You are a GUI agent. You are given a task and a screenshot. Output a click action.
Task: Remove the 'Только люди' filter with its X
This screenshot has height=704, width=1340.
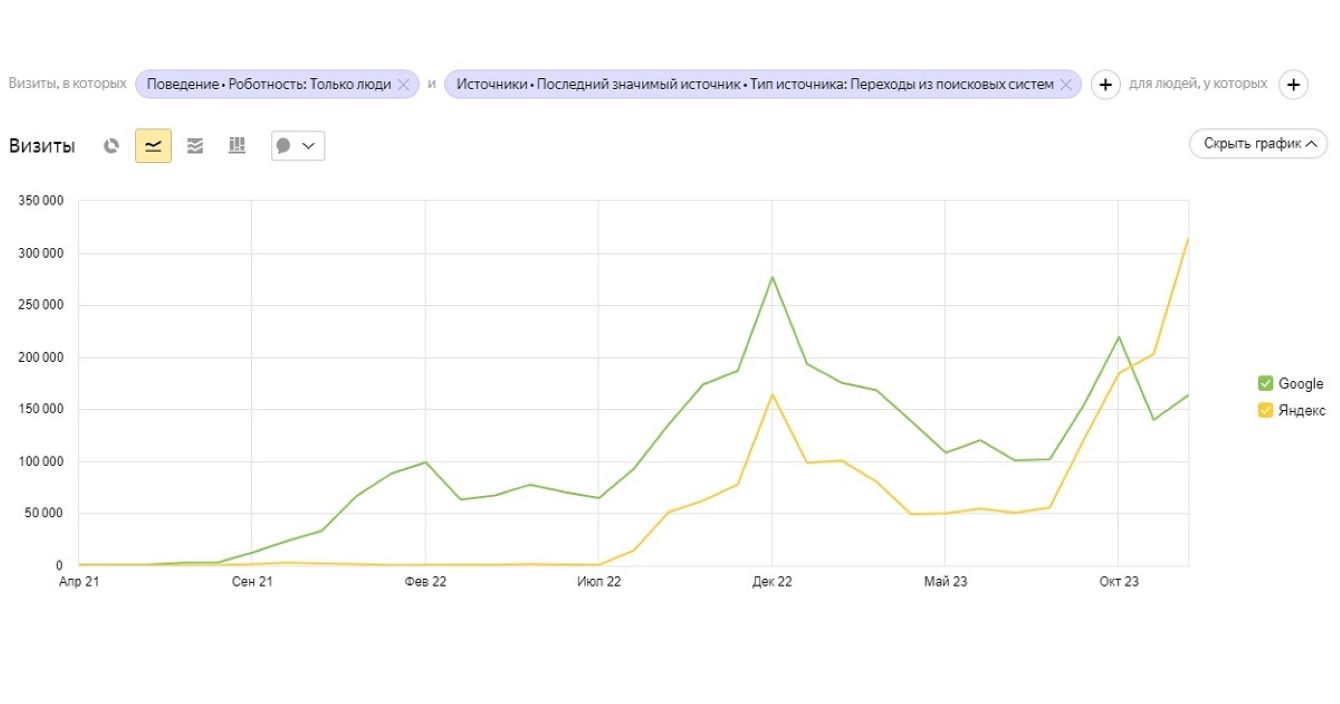(x=403, y=85)
